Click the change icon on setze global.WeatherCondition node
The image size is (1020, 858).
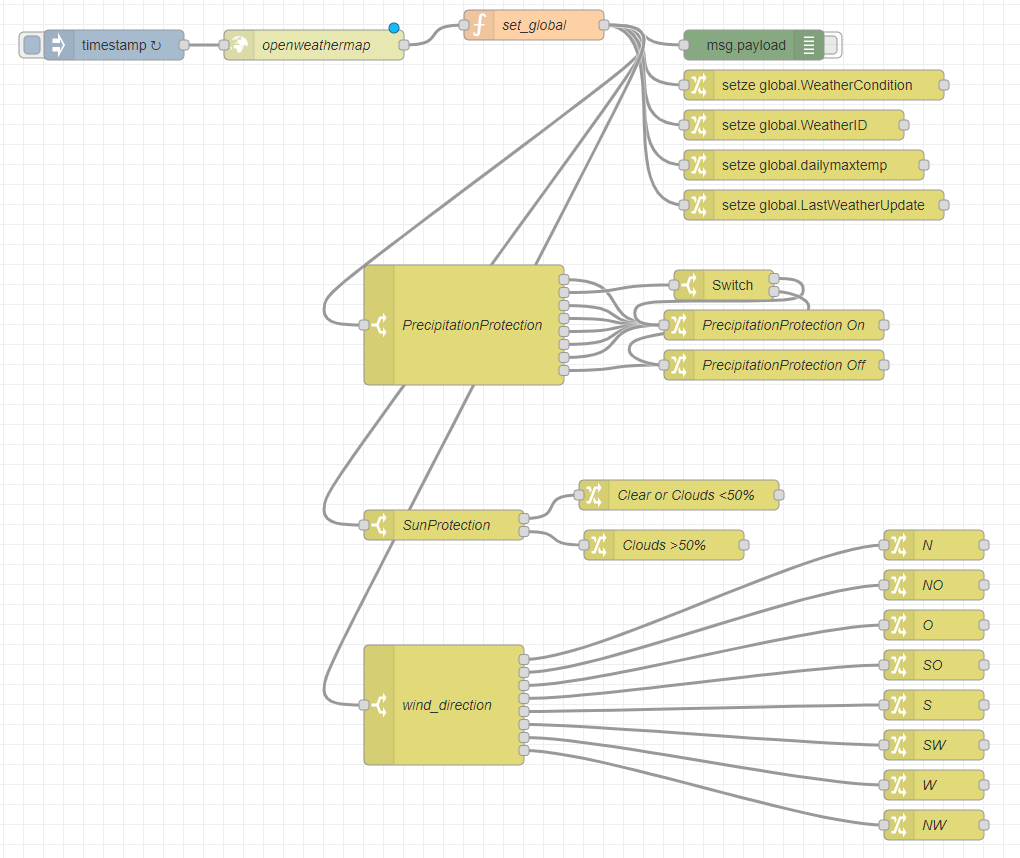[701, 85]
